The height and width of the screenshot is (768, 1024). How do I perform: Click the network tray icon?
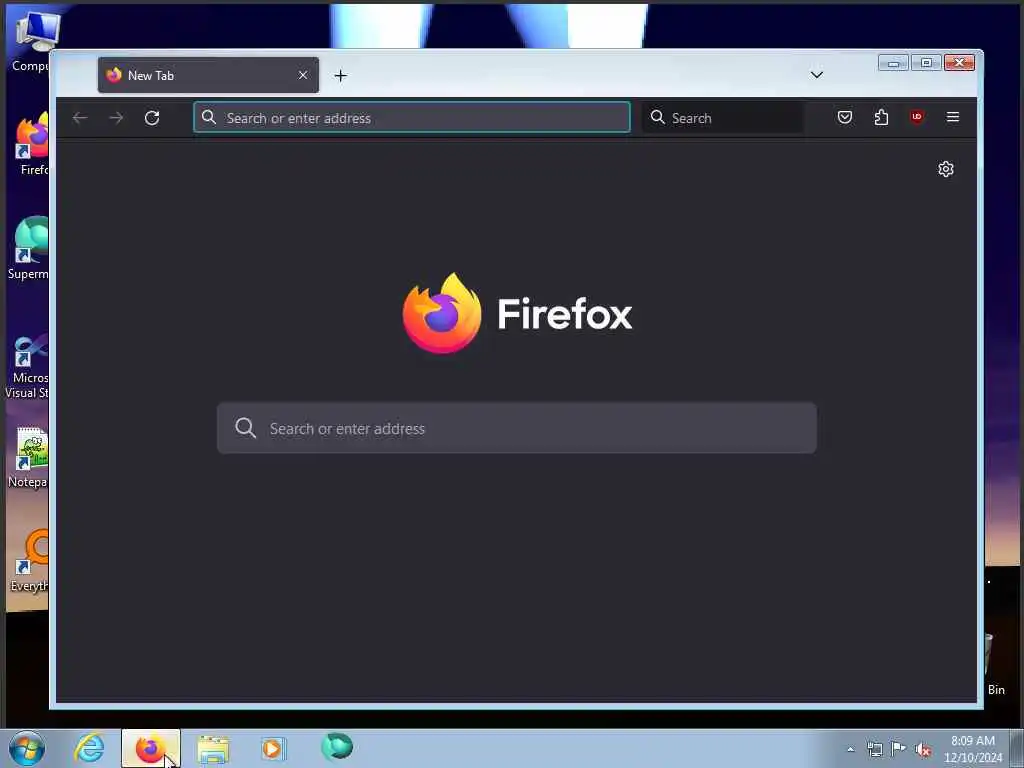point(874,750)
